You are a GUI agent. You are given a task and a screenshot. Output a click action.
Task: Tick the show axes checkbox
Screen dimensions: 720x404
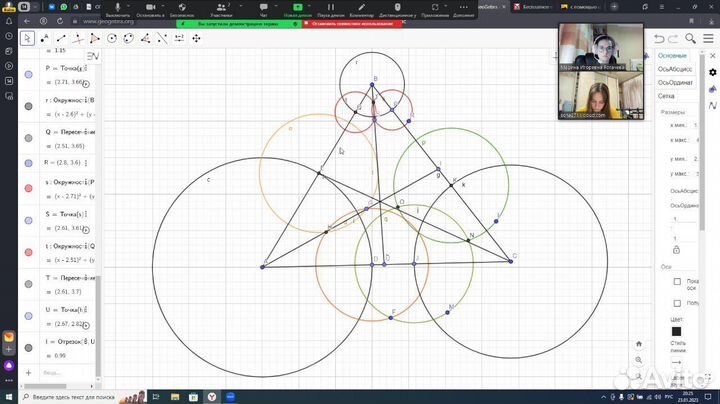tap(678, 283)
